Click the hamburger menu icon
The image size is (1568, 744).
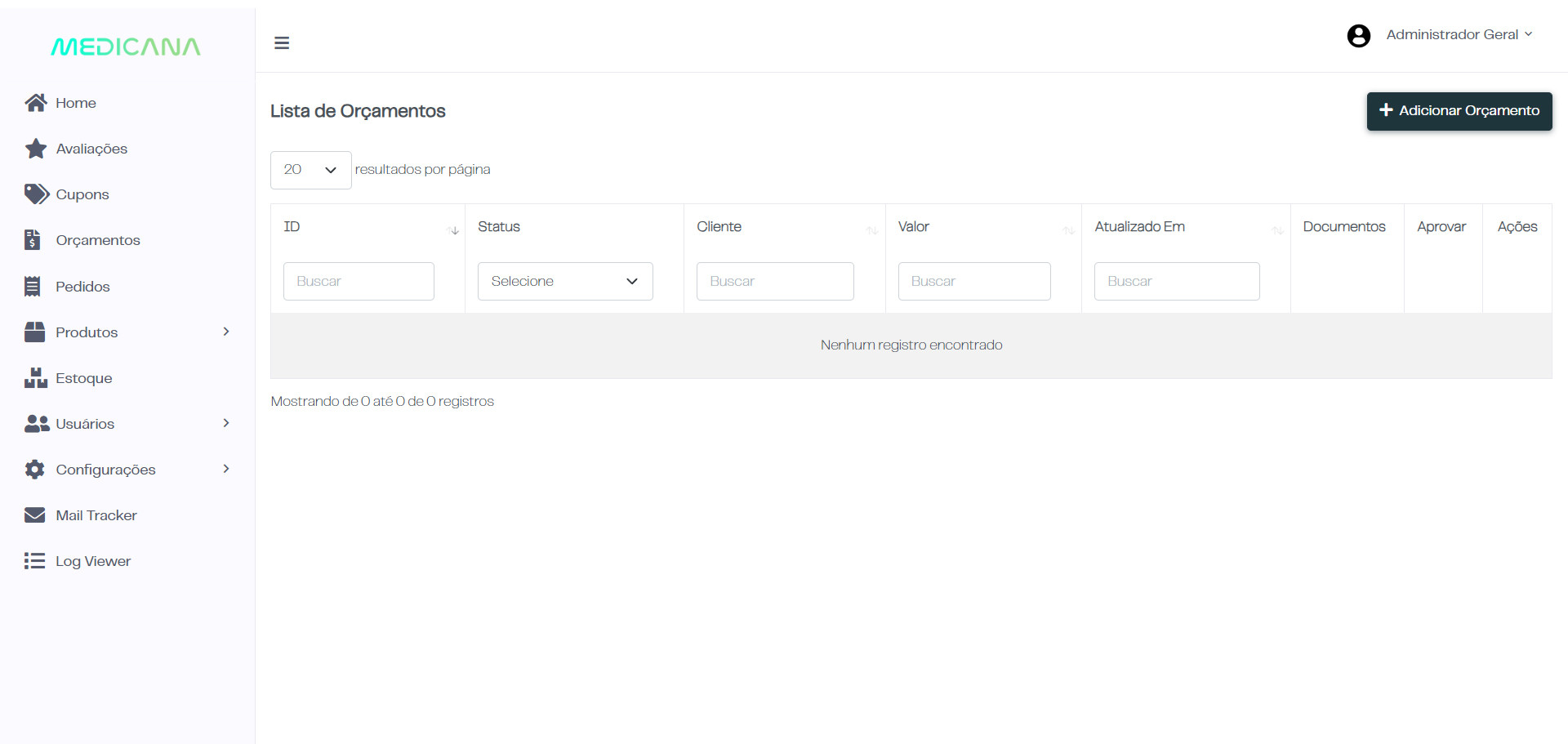282,43
